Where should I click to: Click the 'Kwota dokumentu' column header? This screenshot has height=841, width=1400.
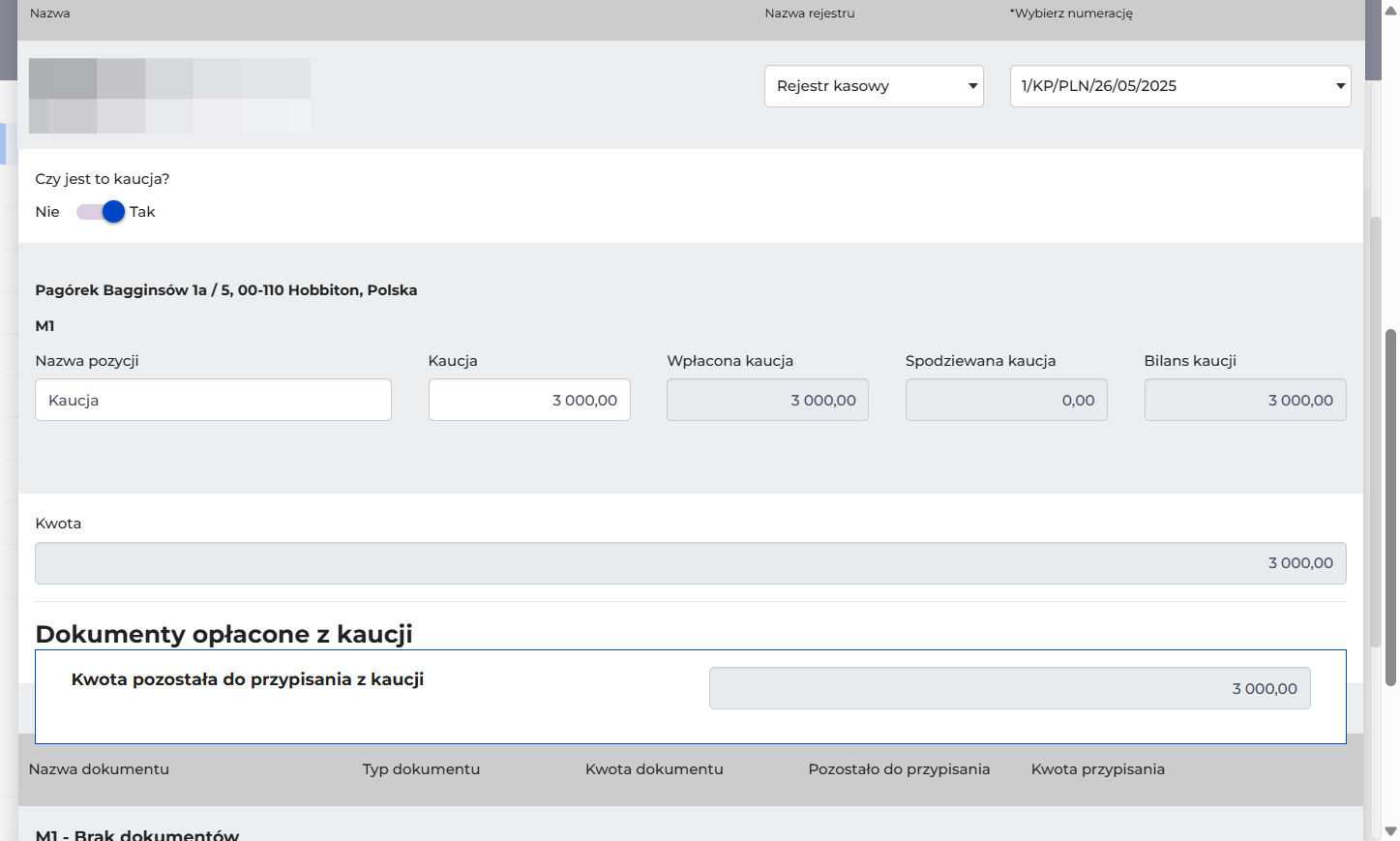654,769
